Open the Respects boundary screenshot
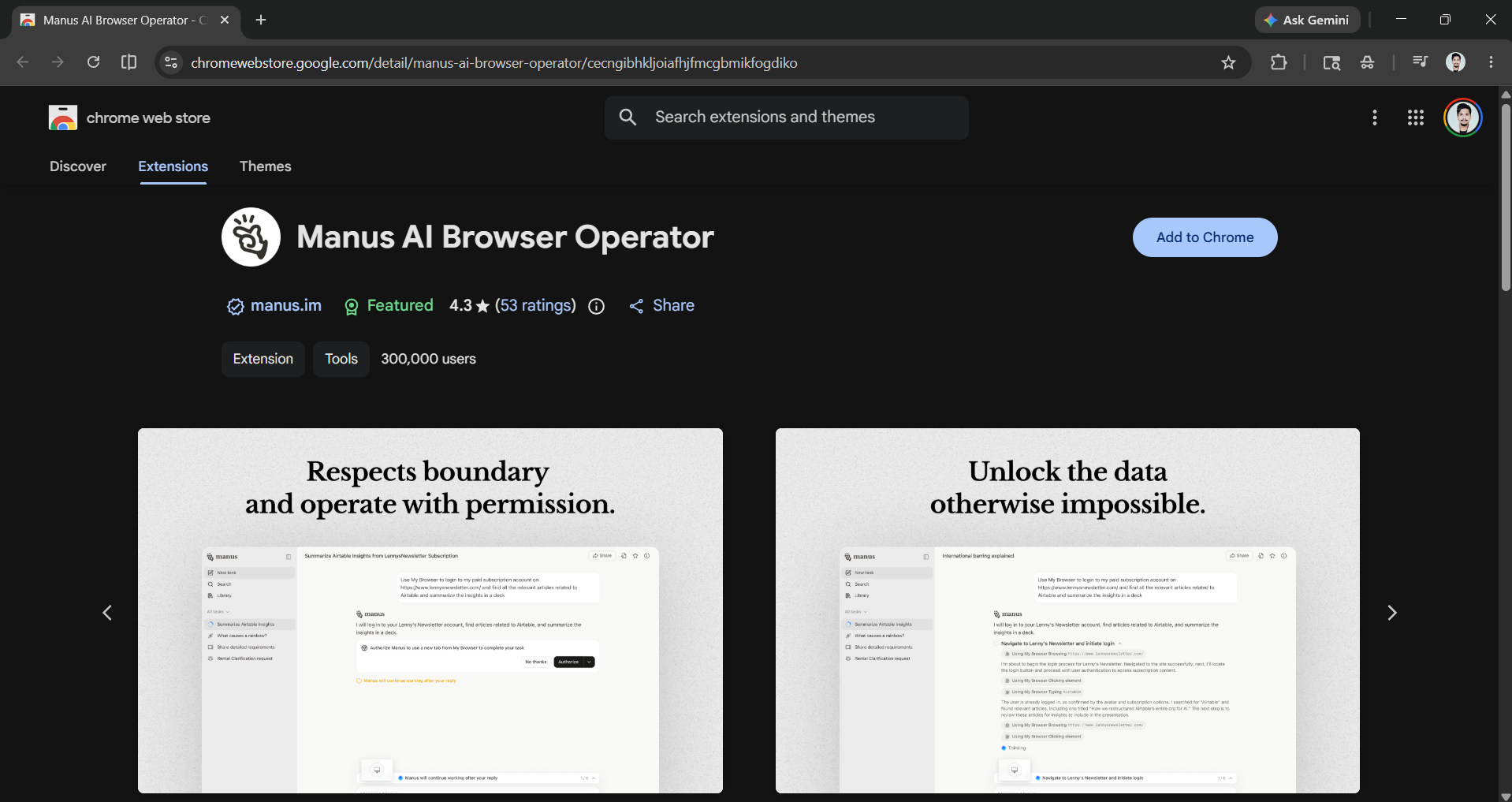The width and height of the screenshot is (1512, 802). coord(430,610)
